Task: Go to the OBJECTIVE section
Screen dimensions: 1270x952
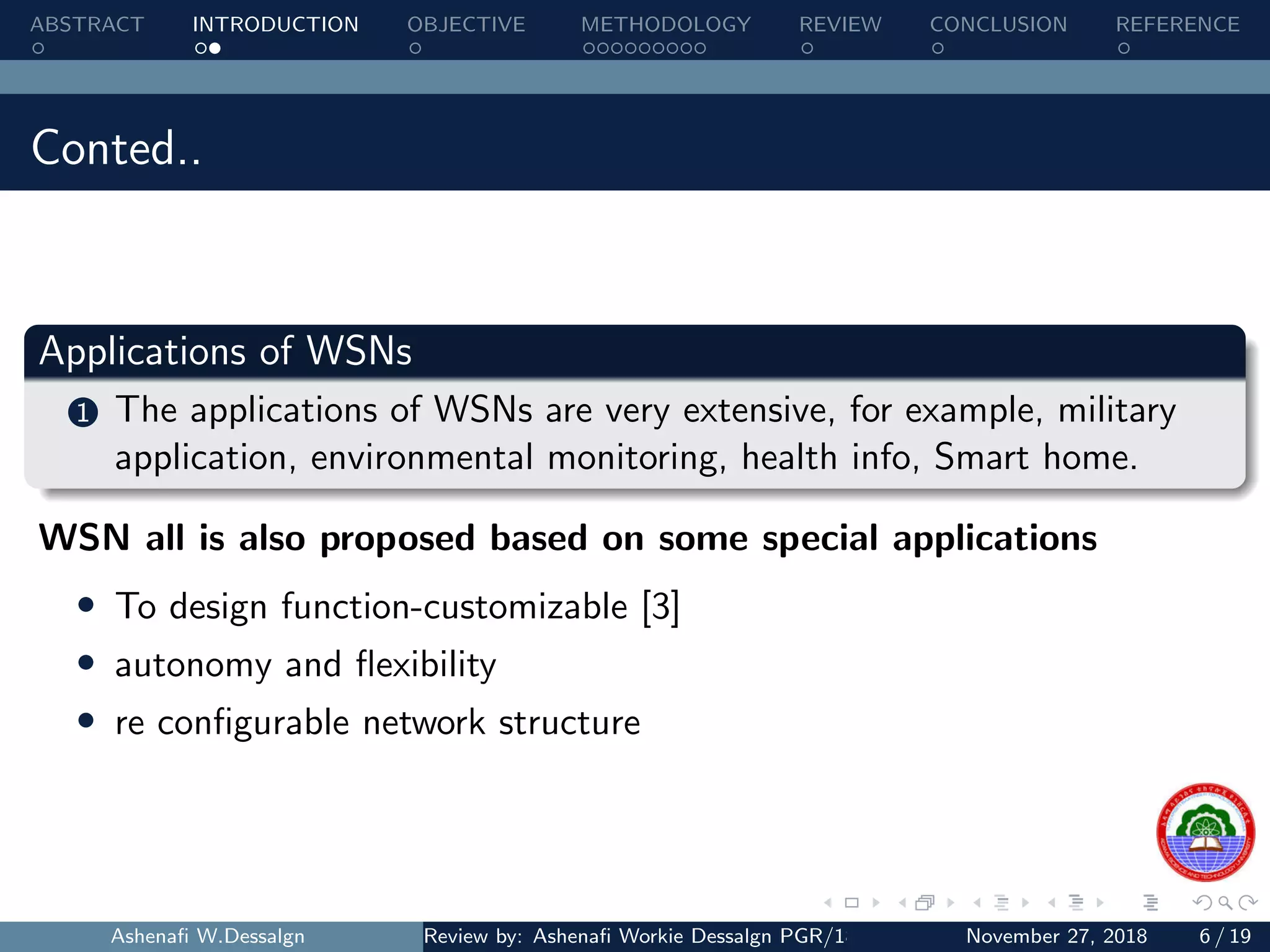Action: tap(466, 25)
